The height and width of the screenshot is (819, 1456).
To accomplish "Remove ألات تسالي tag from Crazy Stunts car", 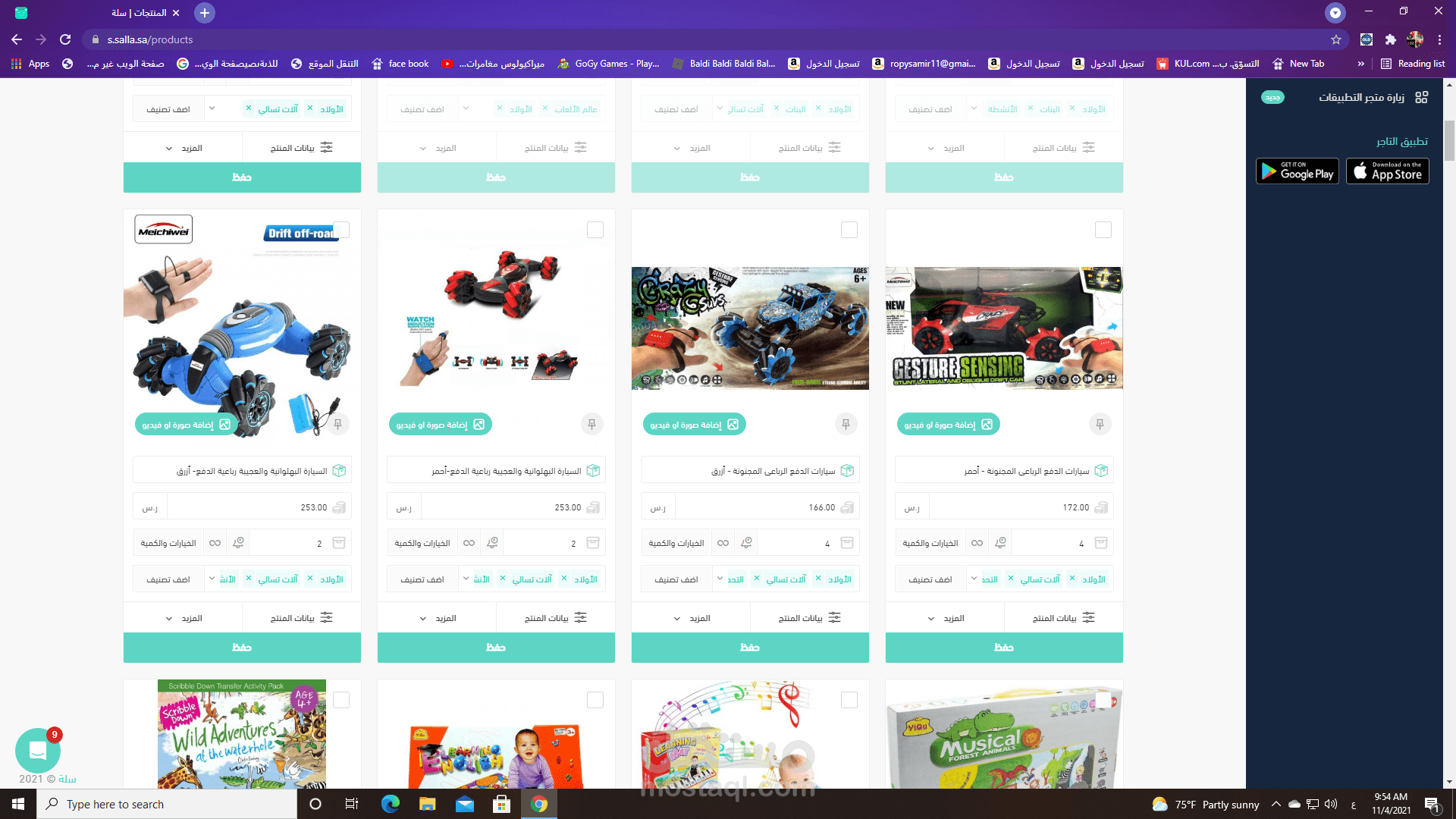I will tap(756, 579).
